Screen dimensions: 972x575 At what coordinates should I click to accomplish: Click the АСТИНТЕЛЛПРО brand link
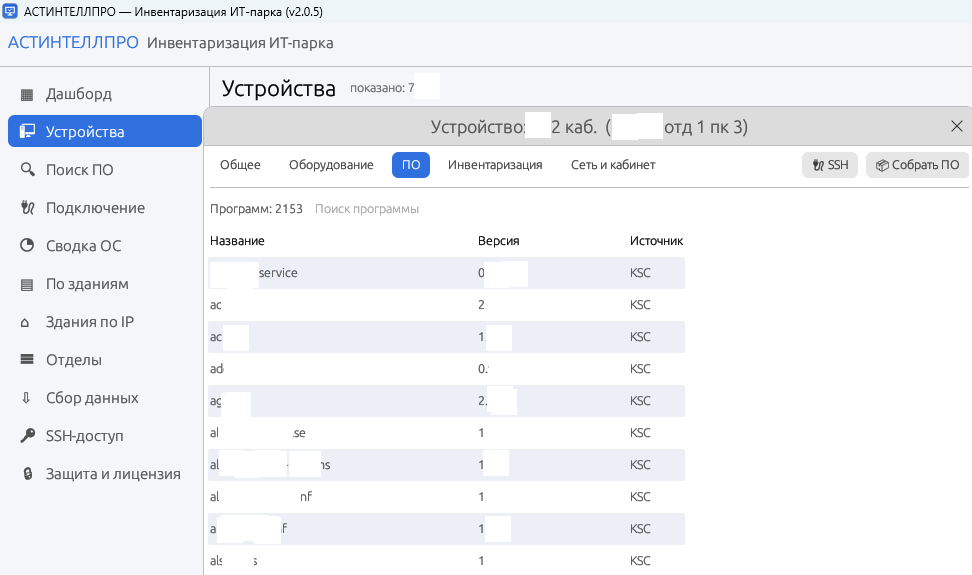click(73, 43)
